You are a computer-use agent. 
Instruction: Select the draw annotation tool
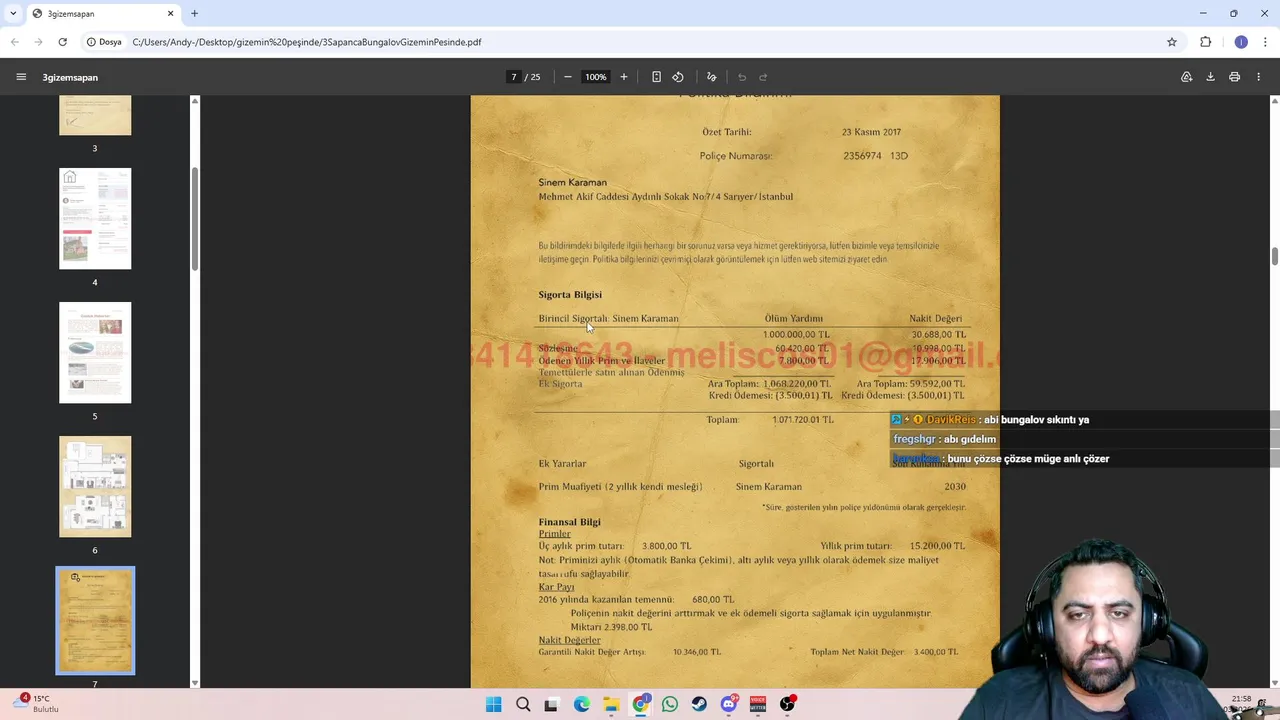coord(711,77)
